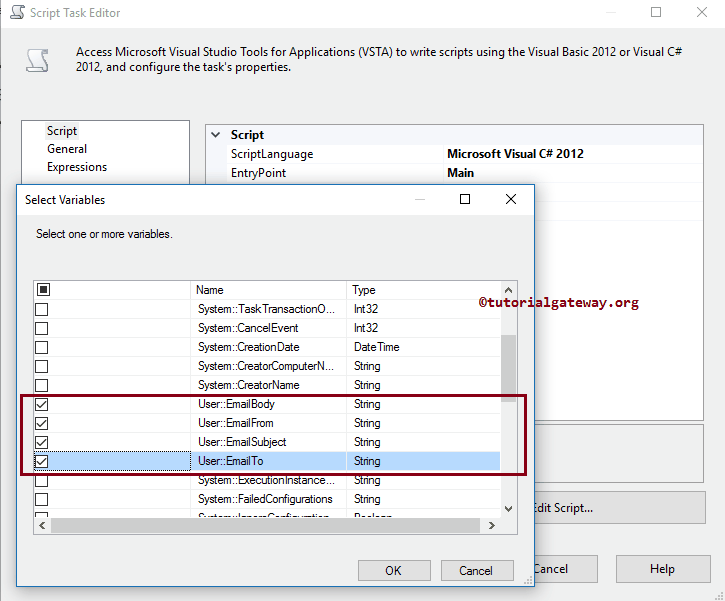Screen dimensions: 725x601
Task: Click the ScriptLanguage value Microsoft Visual C# 2012
Action: click(515, 154)
